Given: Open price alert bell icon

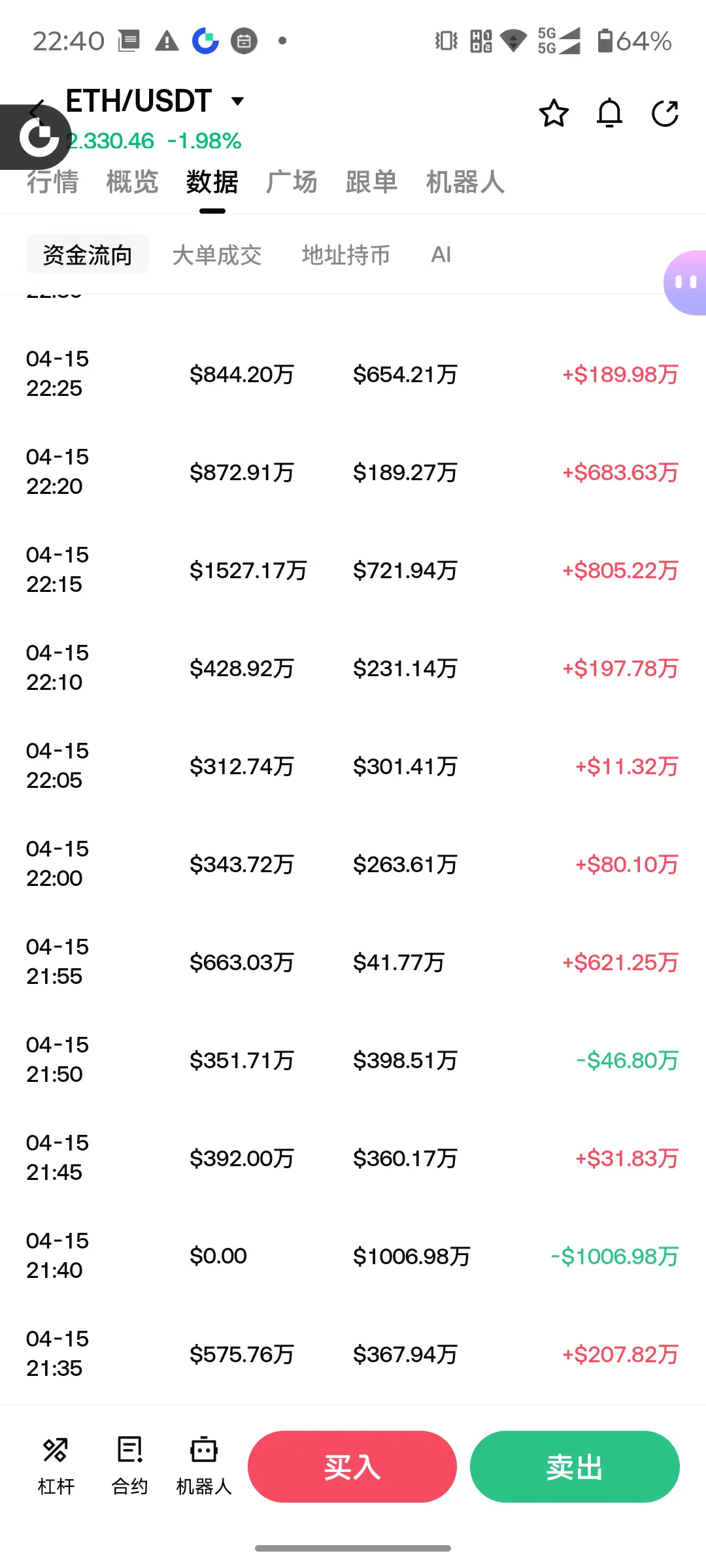Looking at the screenshot, I should coord(609,113).
